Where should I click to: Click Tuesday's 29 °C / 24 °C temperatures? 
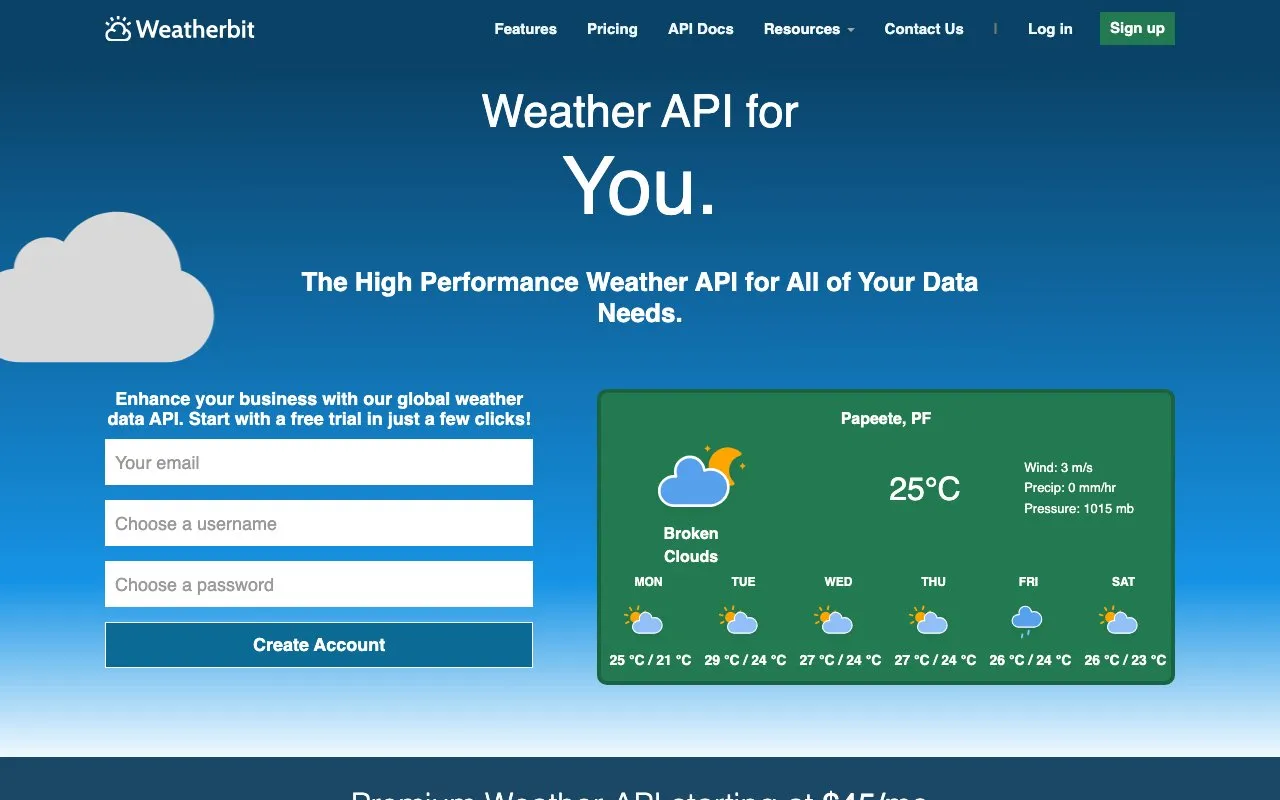pyautogui.click(x=745, y=660)
